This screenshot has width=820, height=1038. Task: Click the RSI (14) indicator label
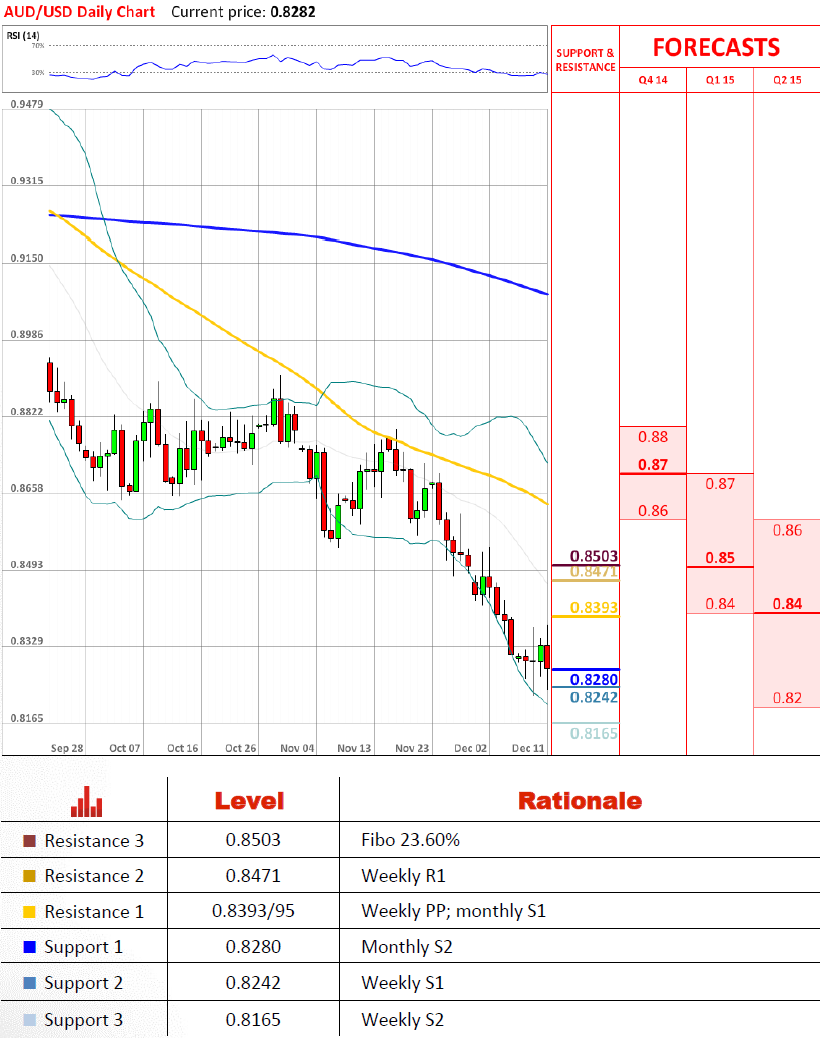[x=23, y=36]
